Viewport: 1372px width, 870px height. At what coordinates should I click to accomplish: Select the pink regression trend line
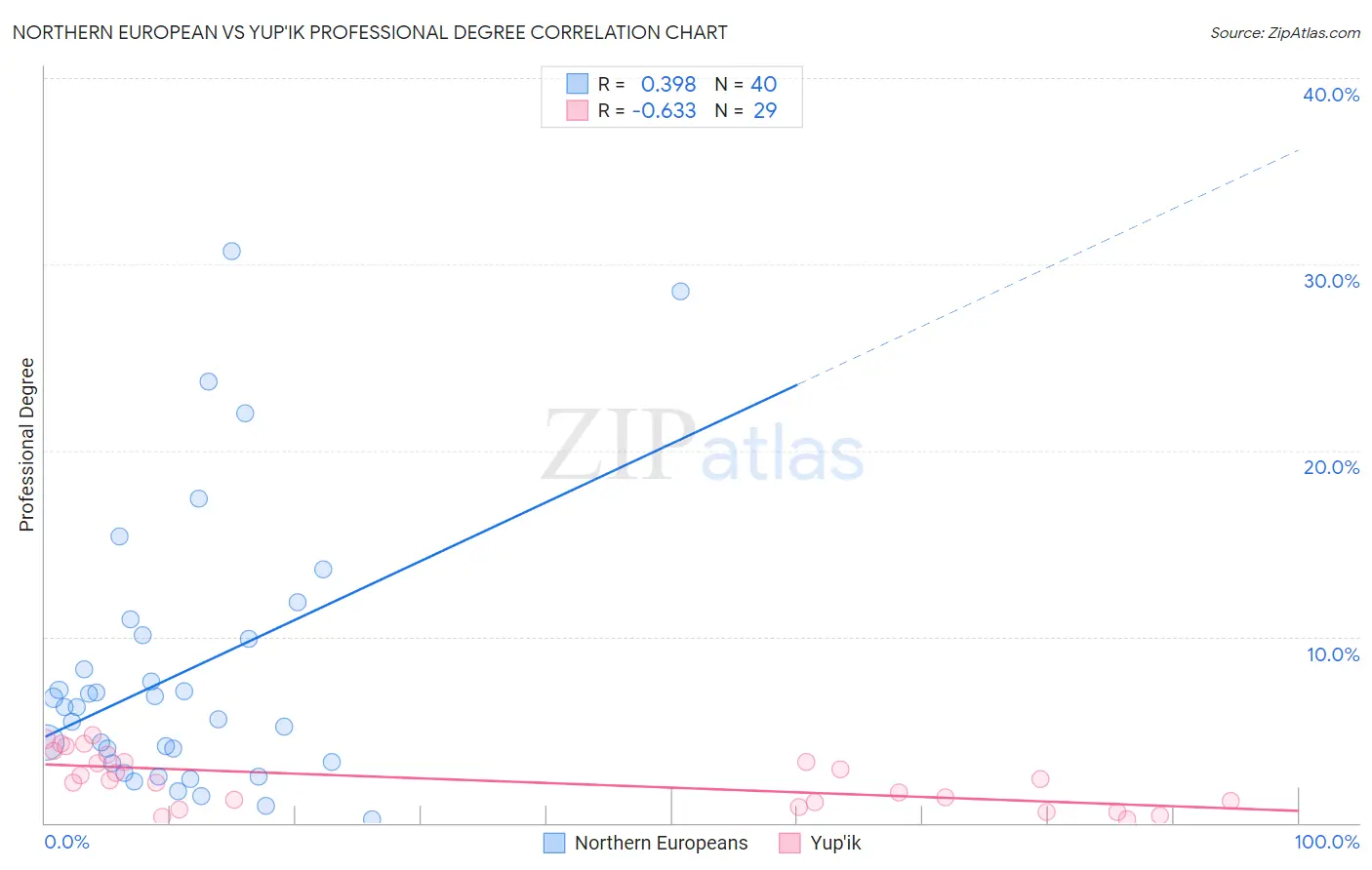[670, 787]
